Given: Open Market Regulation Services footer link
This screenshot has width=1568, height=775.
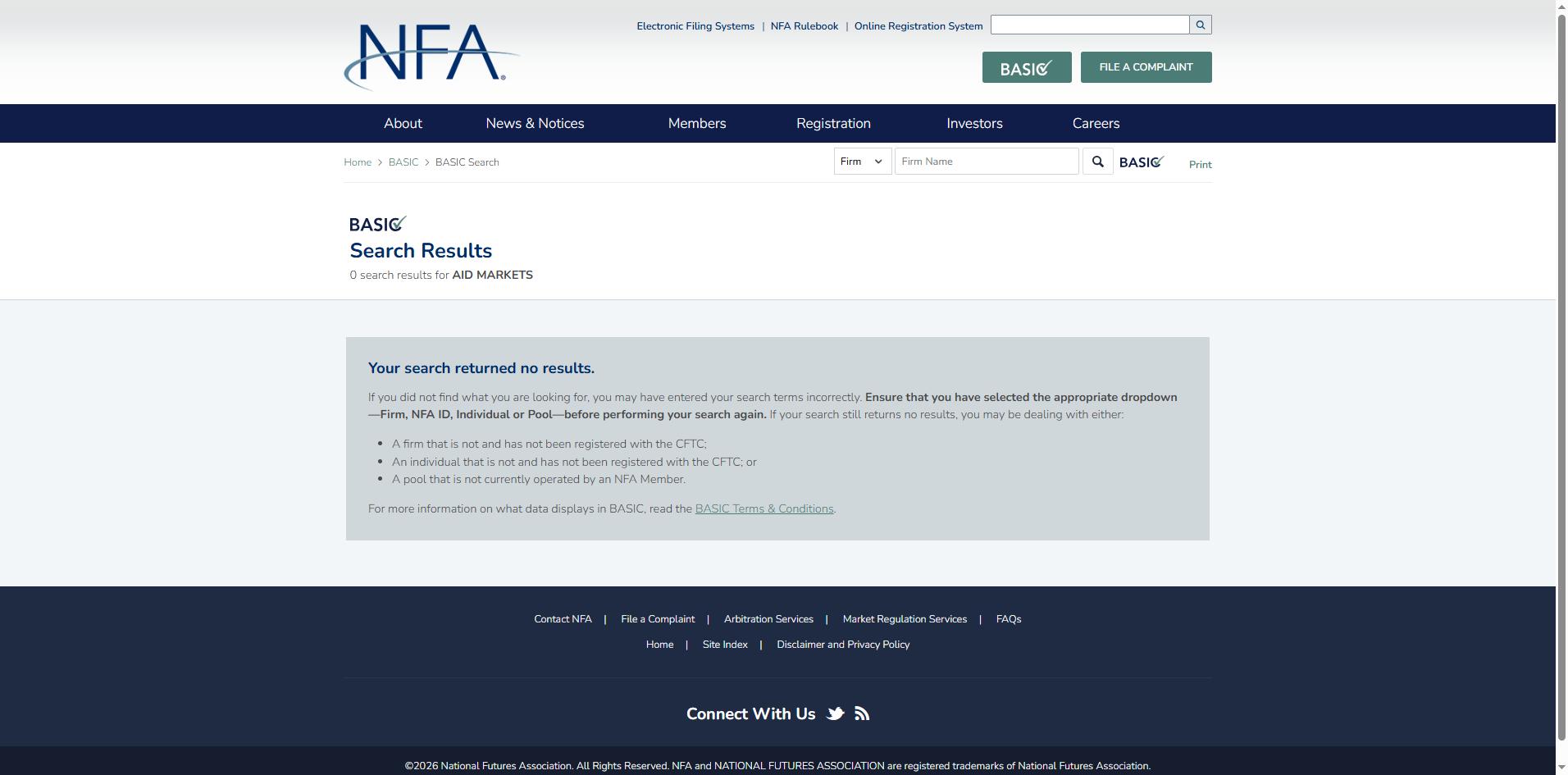Looking at the screenshot, I should [x=905, y=619].
